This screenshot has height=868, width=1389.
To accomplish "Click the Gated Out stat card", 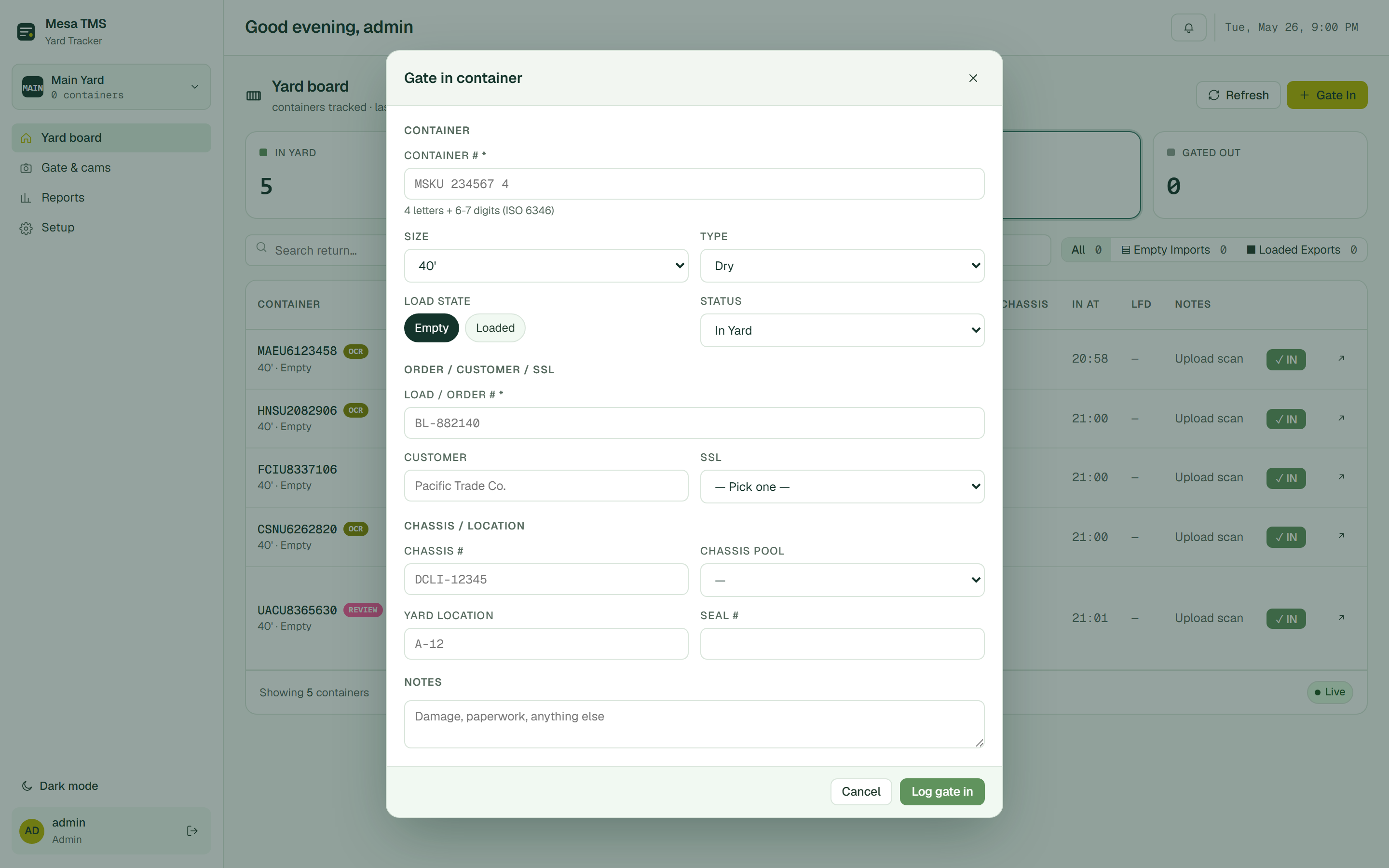I will [1260, 175].
